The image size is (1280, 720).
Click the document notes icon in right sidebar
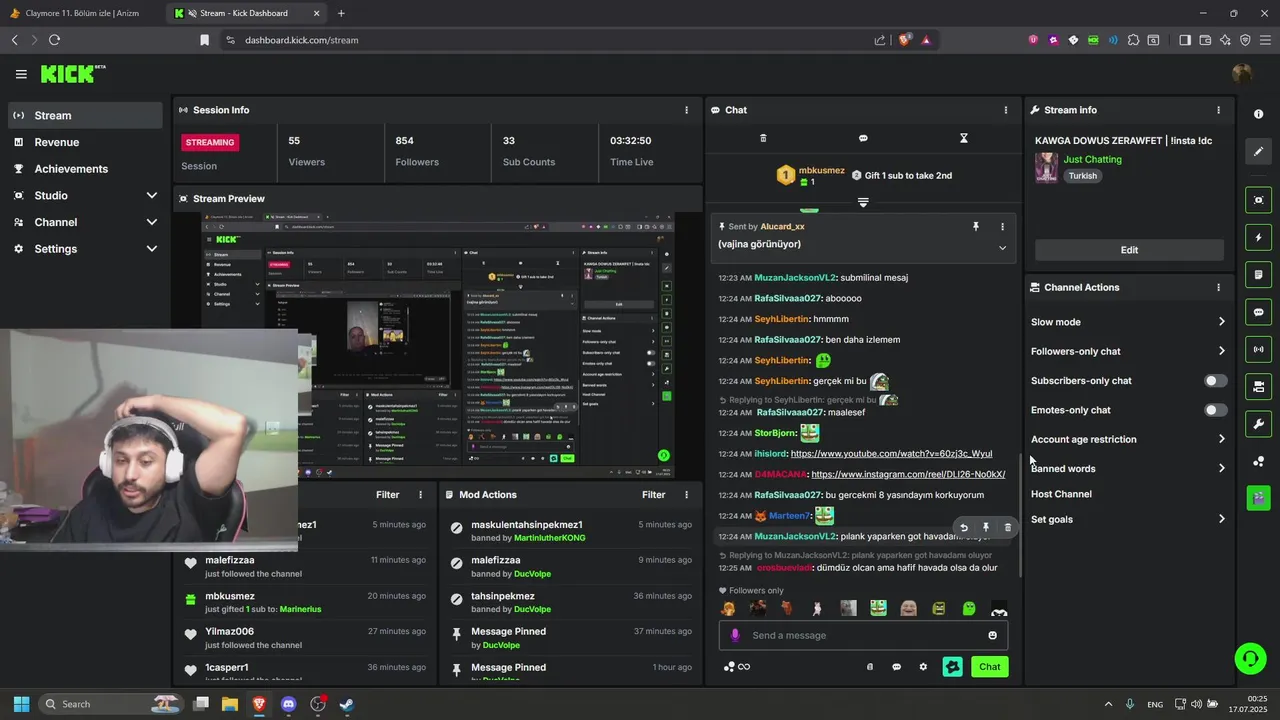1258,275
